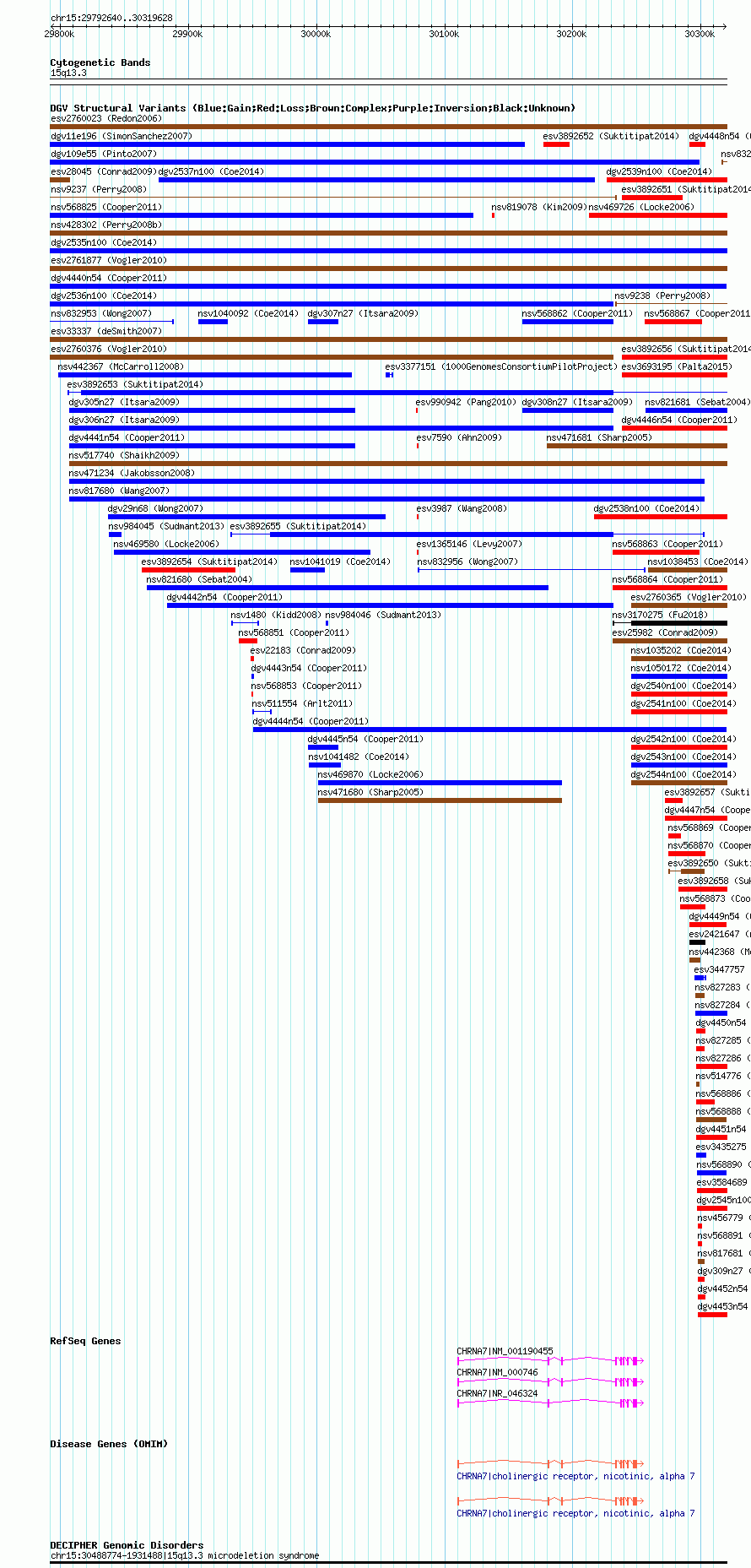This screenshot has width=751, height=1568.
Task: Select nsv469870 (Locke2006) label
Action: pos(370,774)
